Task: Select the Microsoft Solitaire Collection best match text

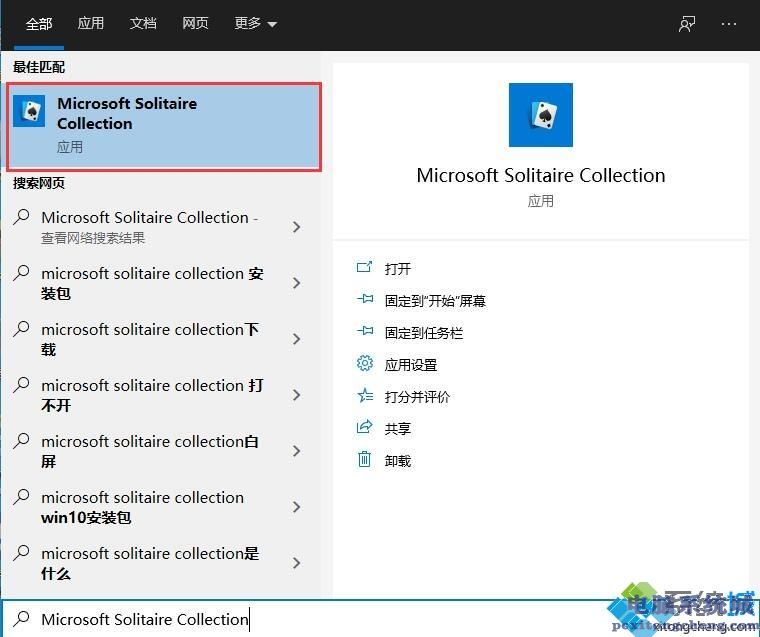Action: click(x=127, y=113)
